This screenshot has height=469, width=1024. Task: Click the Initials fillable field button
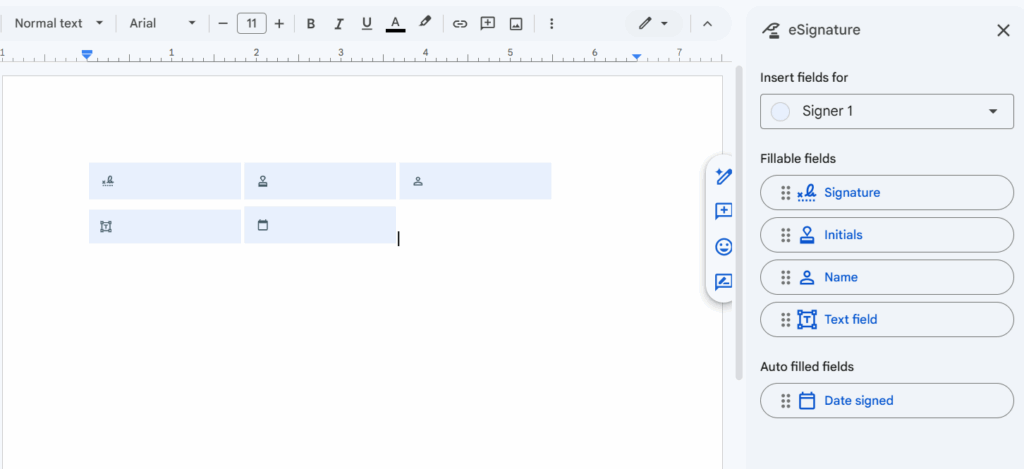click(x=887, y=234)
